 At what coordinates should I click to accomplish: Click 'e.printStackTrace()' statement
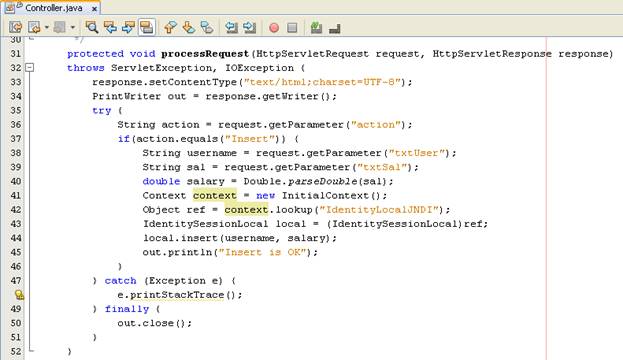pos(180,295)
